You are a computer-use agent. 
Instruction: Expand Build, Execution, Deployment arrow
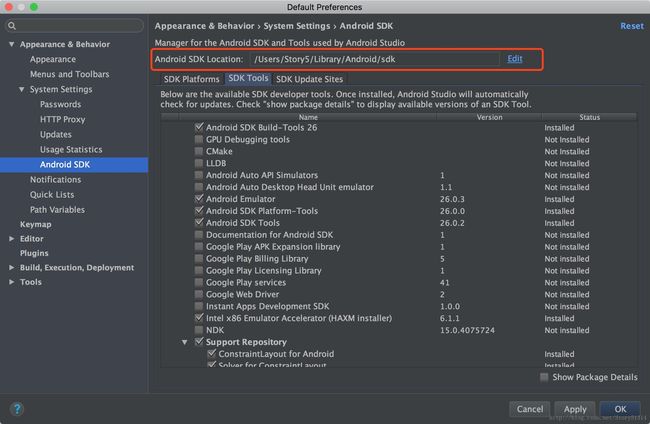[12, 268]
